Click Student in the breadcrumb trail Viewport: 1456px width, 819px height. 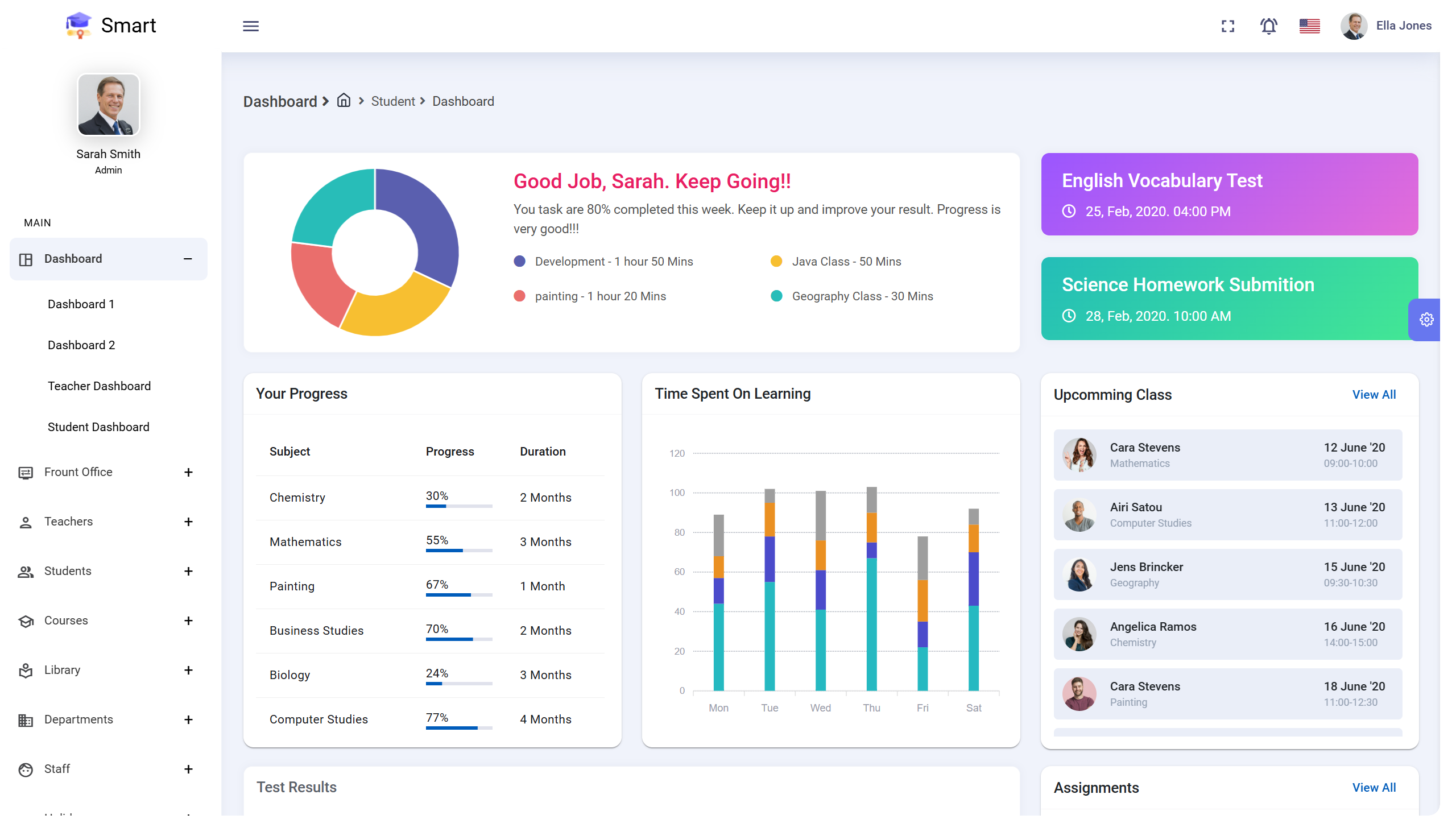392,101
